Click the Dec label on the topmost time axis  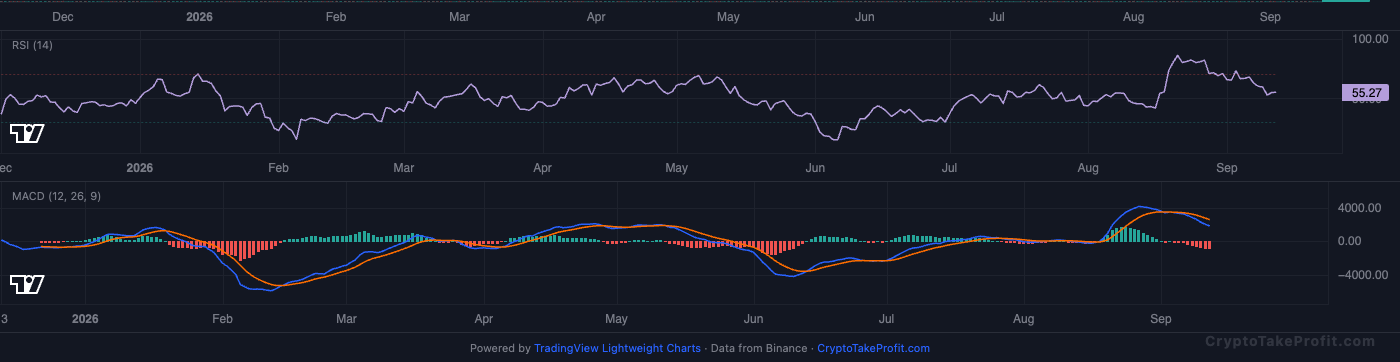pos(62,17)
